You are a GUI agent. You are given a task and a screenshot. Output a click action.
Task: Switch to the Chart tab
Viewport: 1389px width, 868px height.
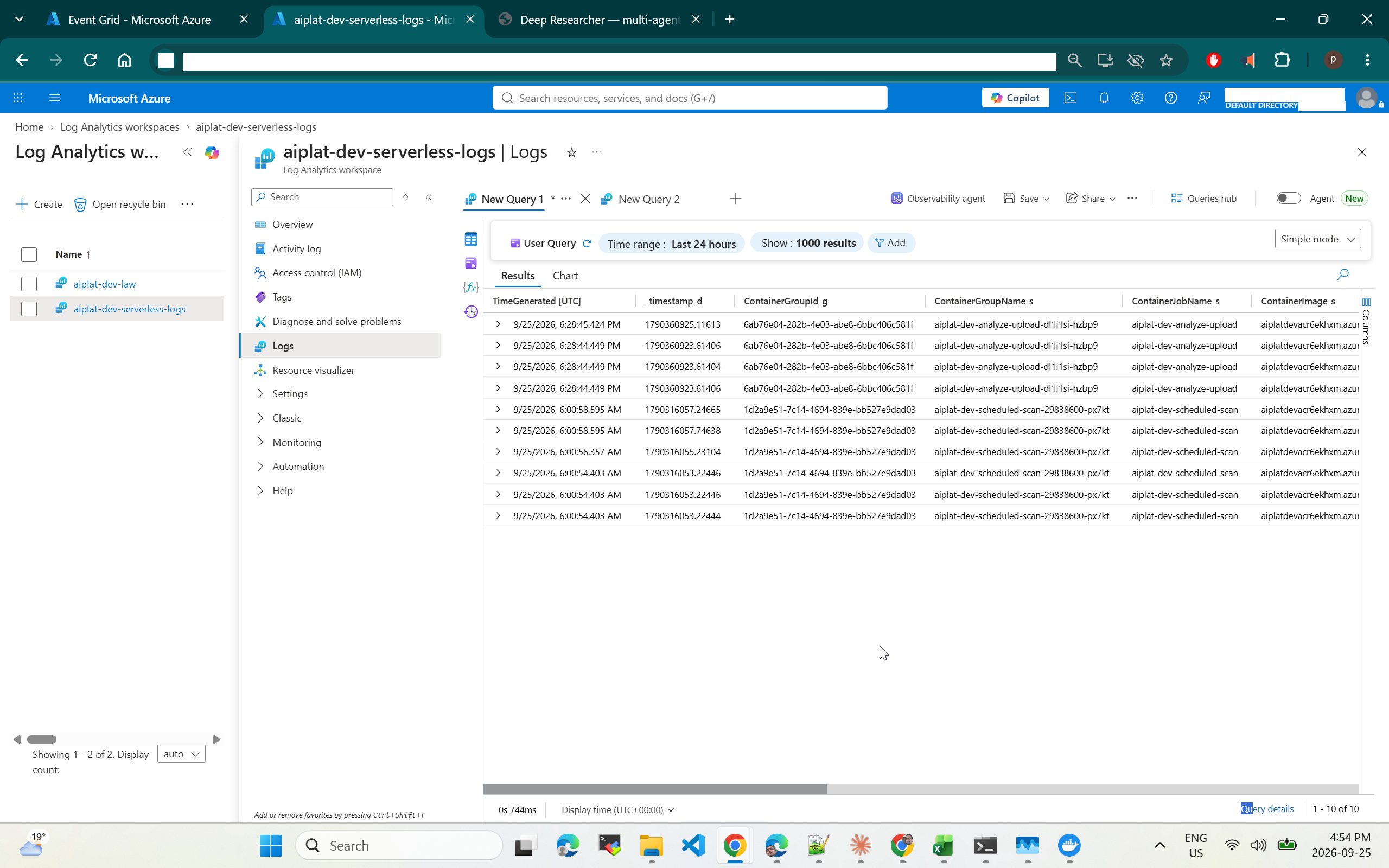point(565,276)
